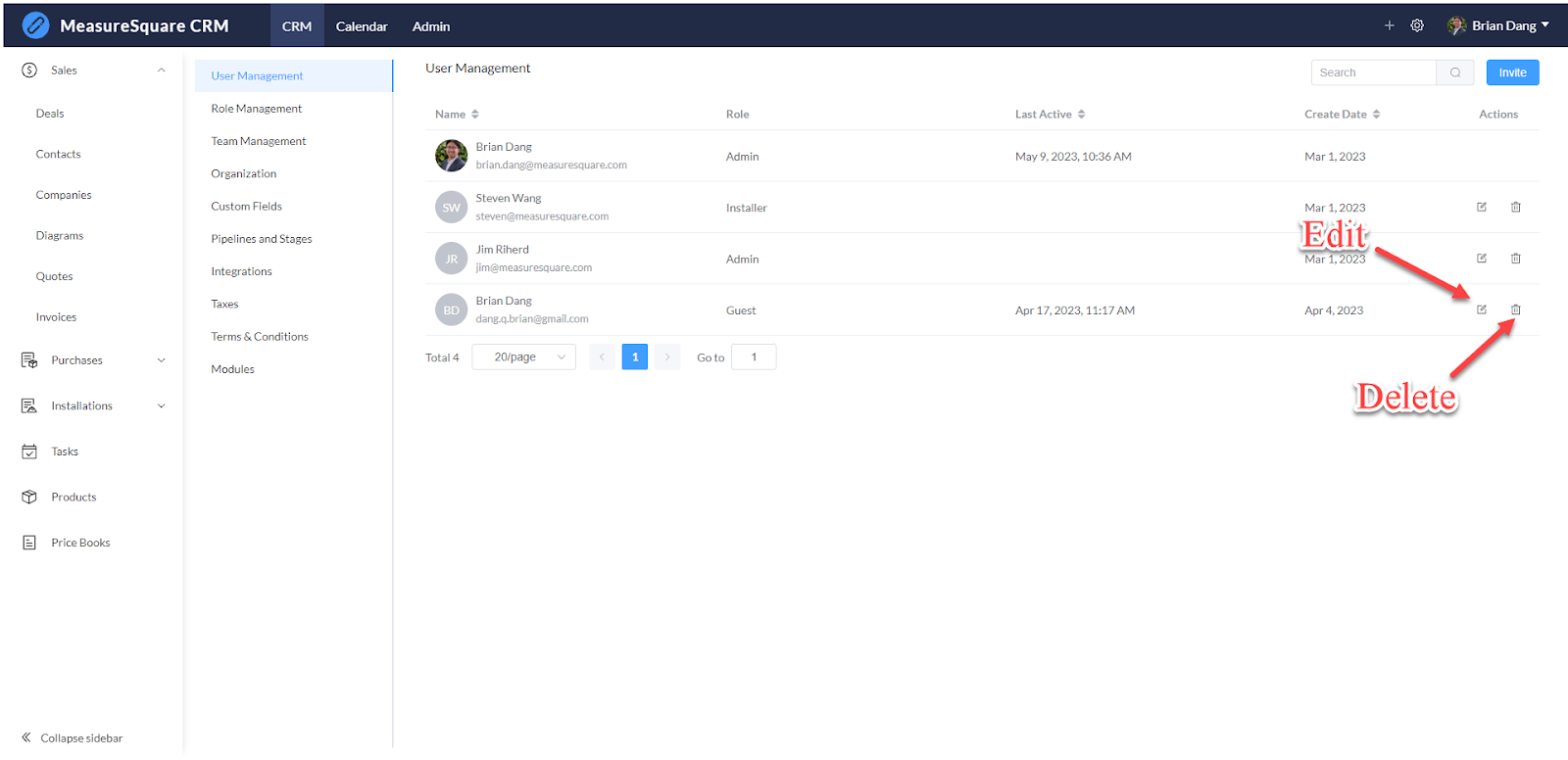Click the Tasks calendar icon
This screenshot has width=1568, height=760.
[29, 451]
